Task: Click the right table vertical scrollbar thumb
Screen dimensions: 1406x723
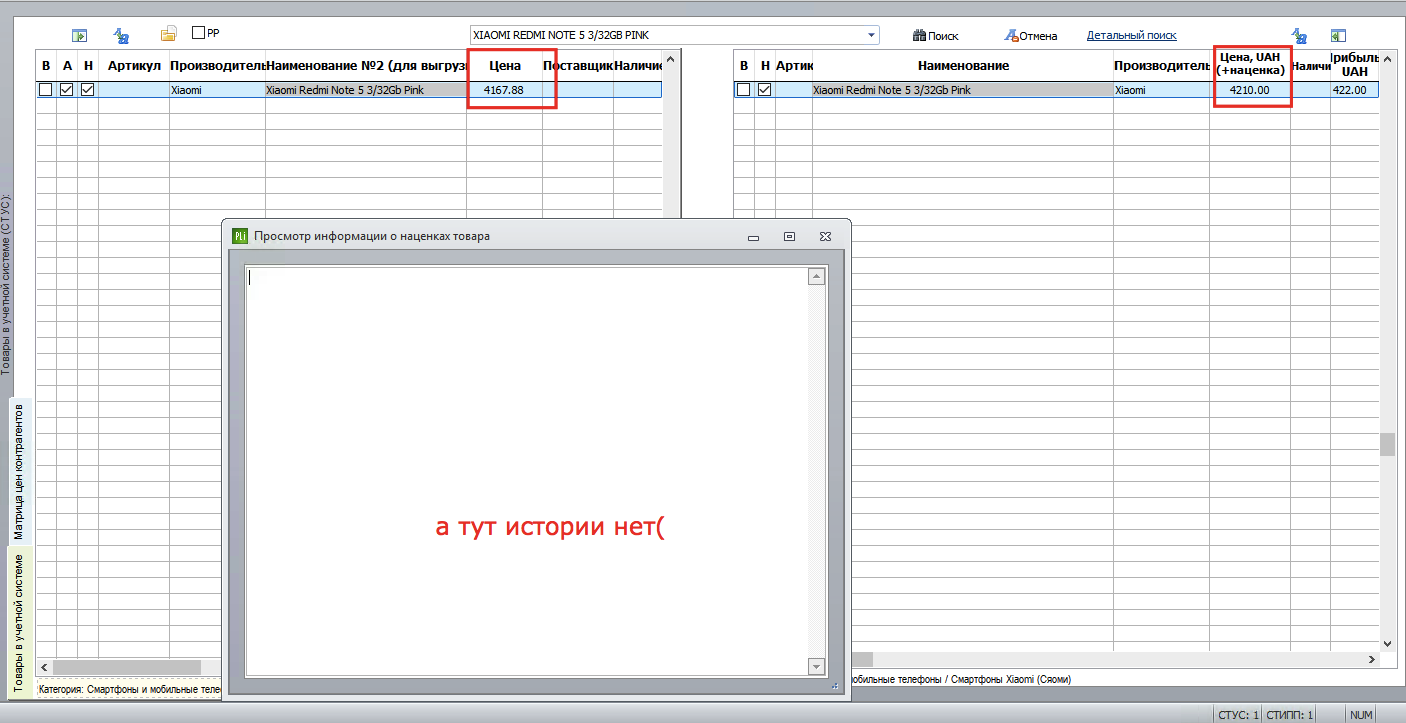Action: [1387, 444]
